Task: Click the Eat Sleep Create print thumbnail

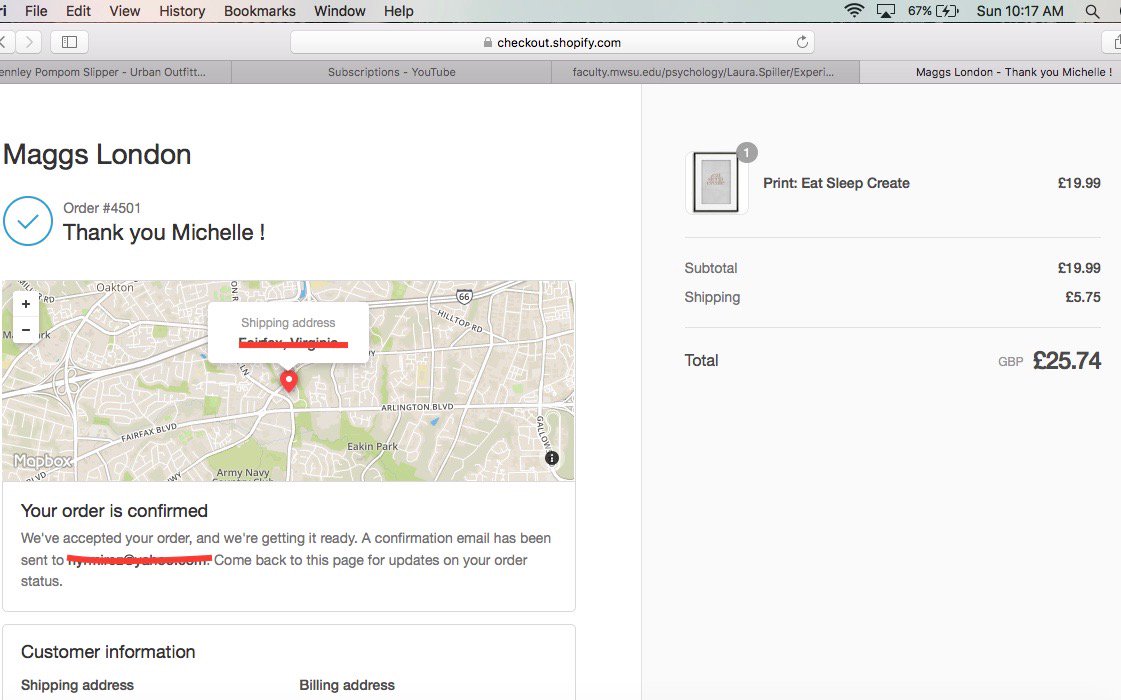Action: tap(716, 183)
